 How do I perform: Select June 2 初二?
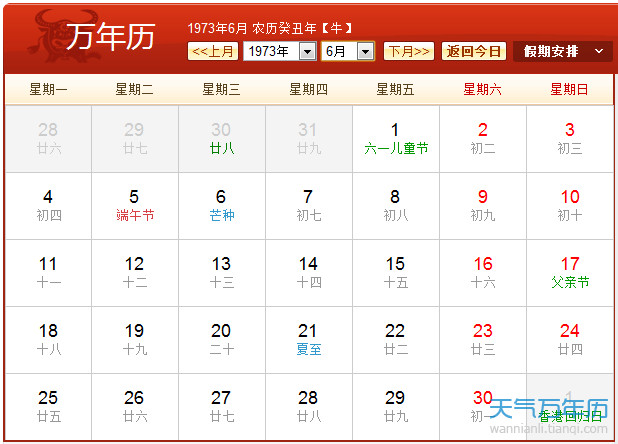pyautogui.click(x=483, y=139)
